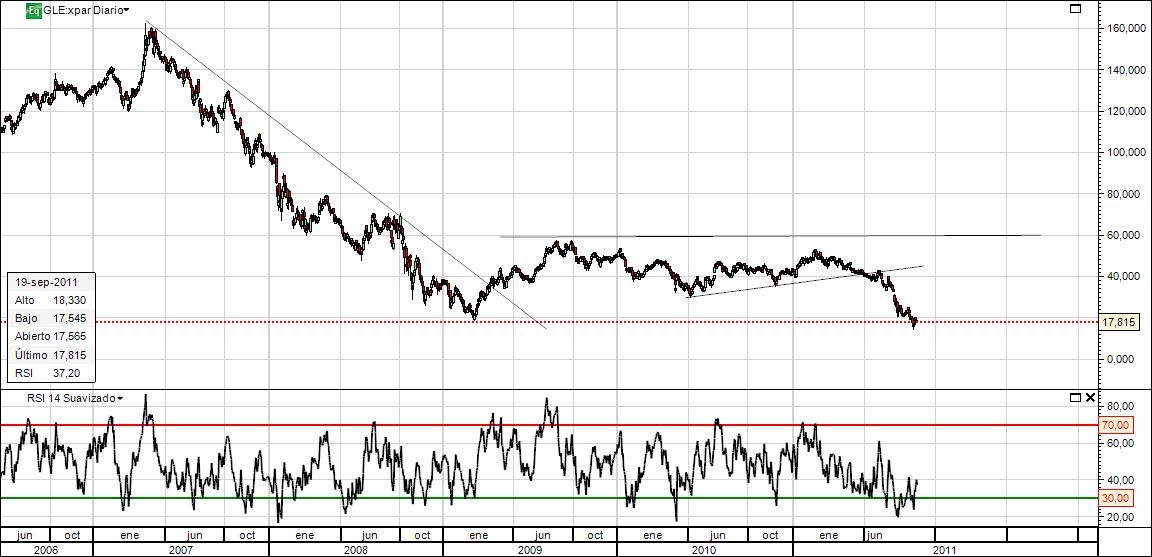Click the 2010 year label on the time axis
This screenshot has height=557, width=1152.
tap(705, 549)
